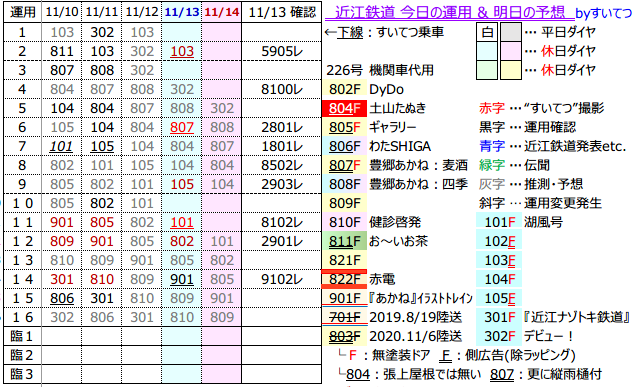Image resolution: width=636 pixels, height=387 pixels.
Task: Select the 1801レ confirmation cell
Action: 282,146
